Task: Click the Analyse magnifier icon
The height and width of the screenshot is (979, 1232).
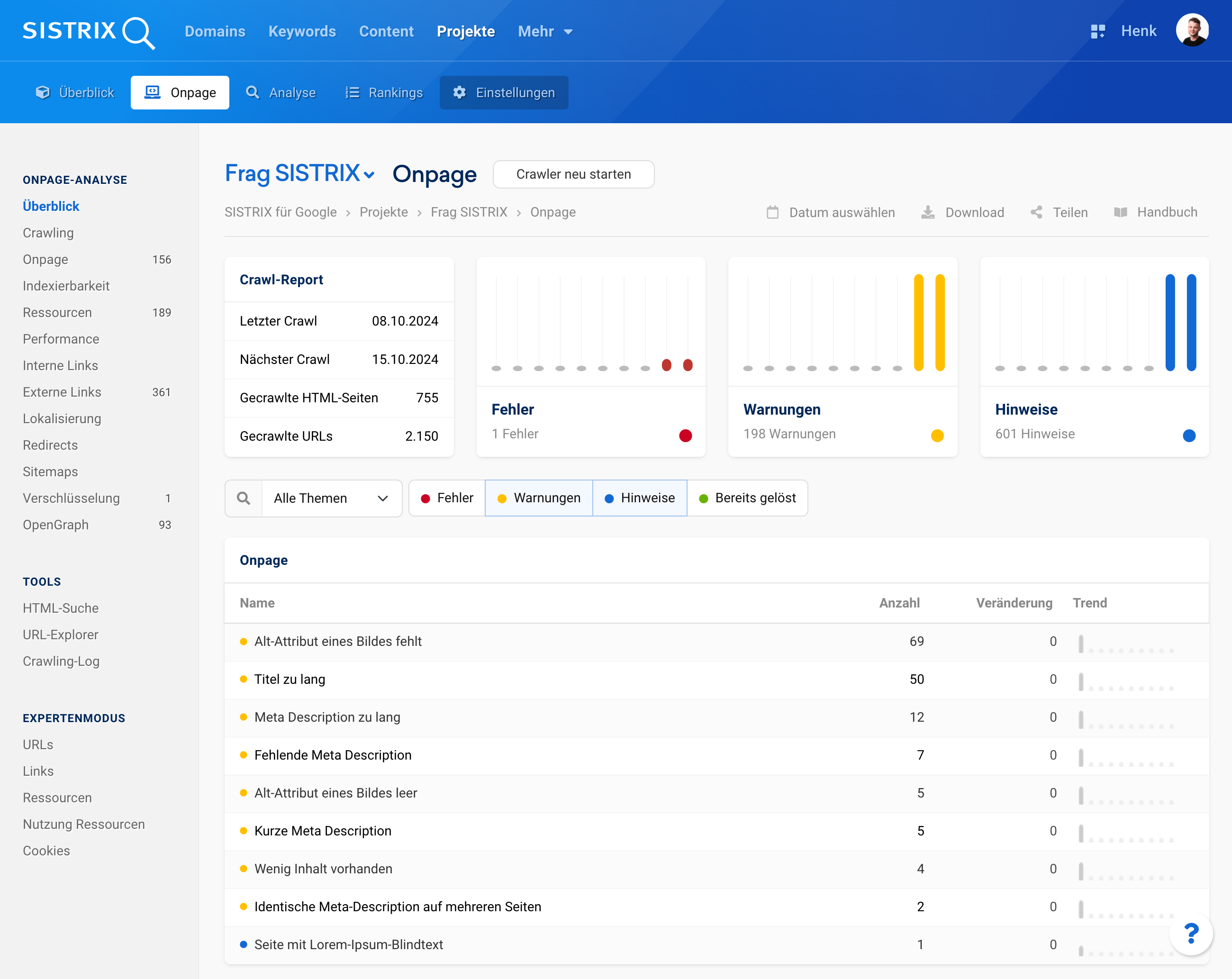Action: (x=253, y=92)
